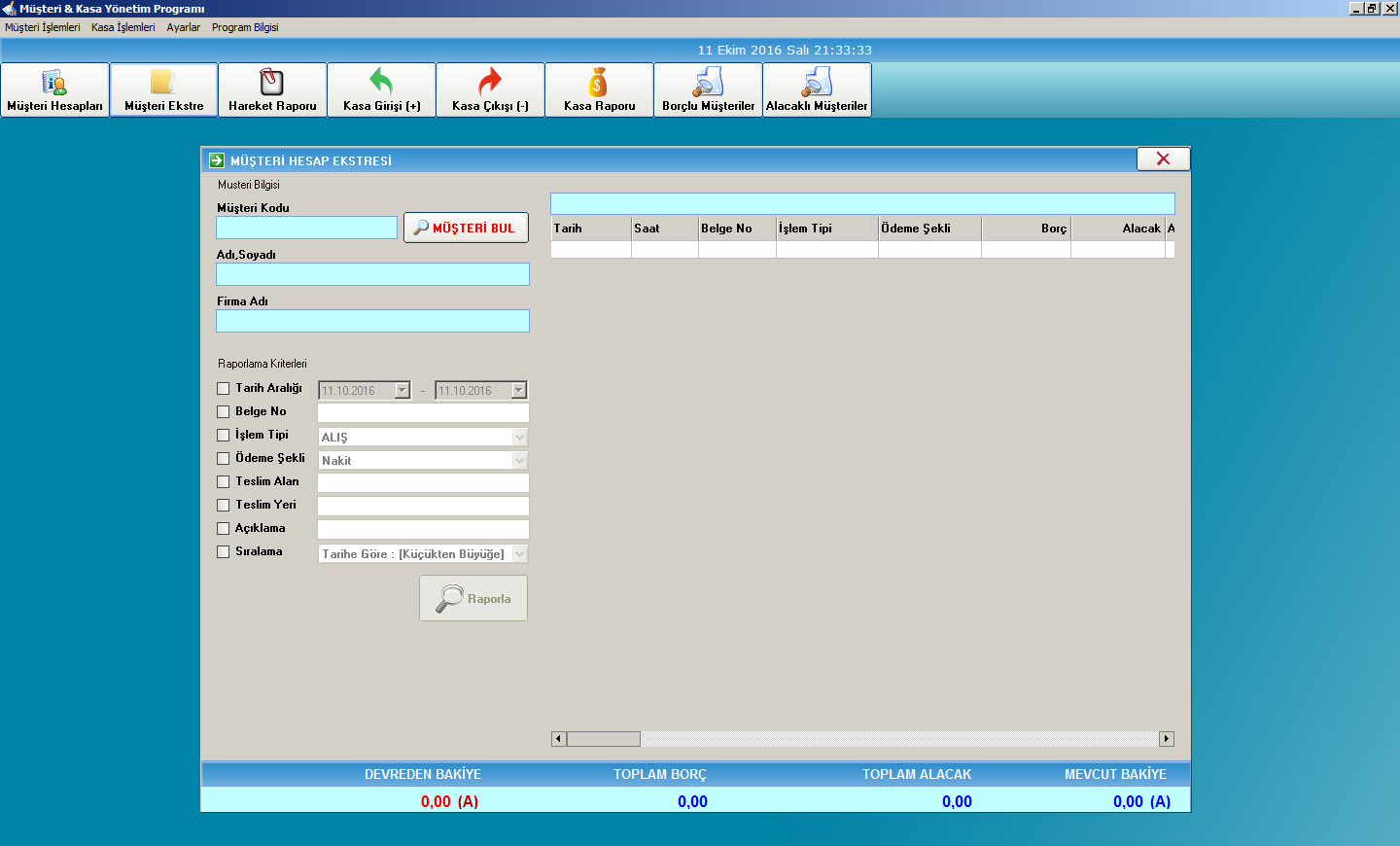Open Kasa Çıkışı (-) toolbar button

point(490,89)
